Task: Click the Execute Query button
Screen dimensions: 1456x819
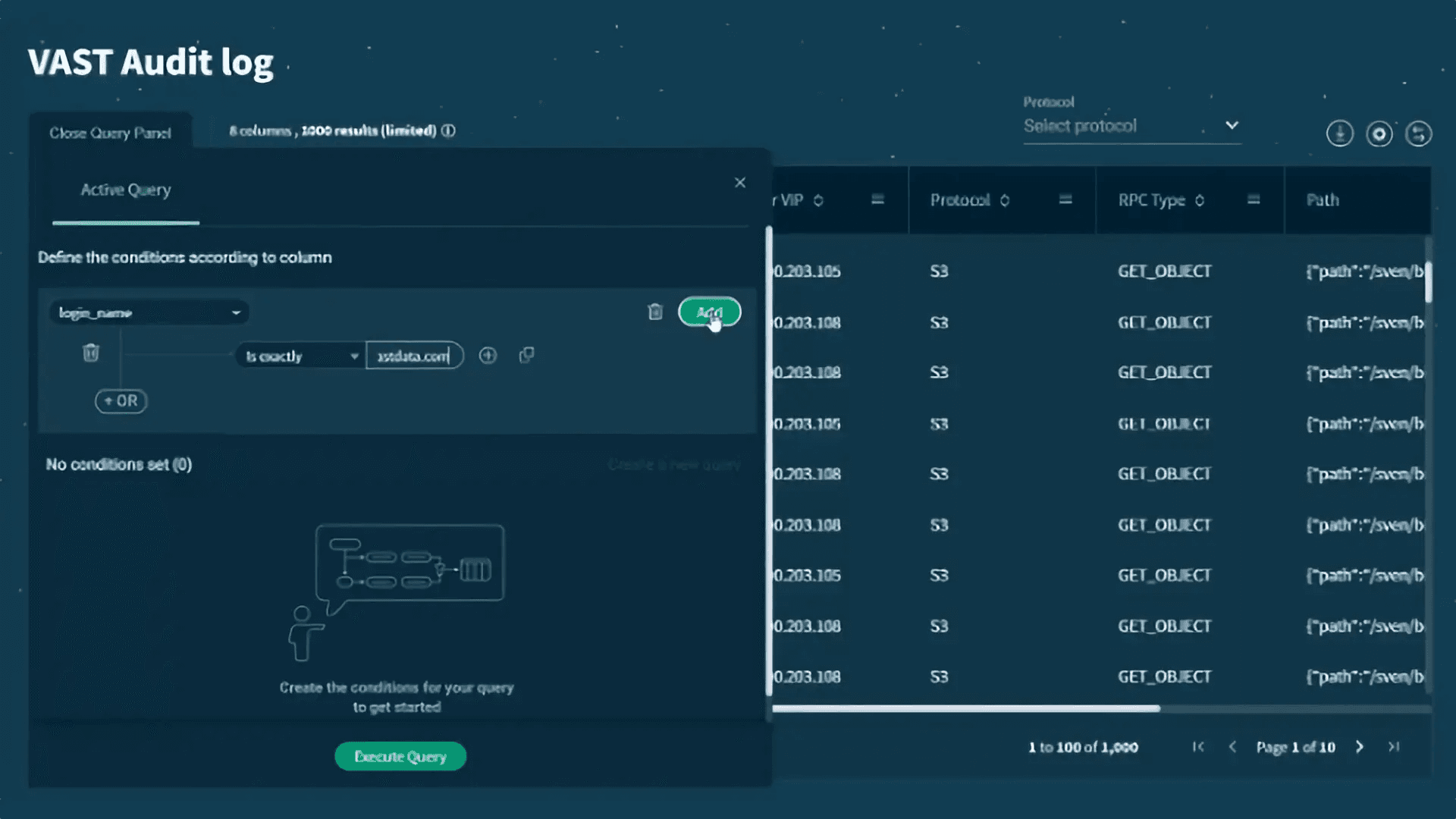Action: [400, 756]
